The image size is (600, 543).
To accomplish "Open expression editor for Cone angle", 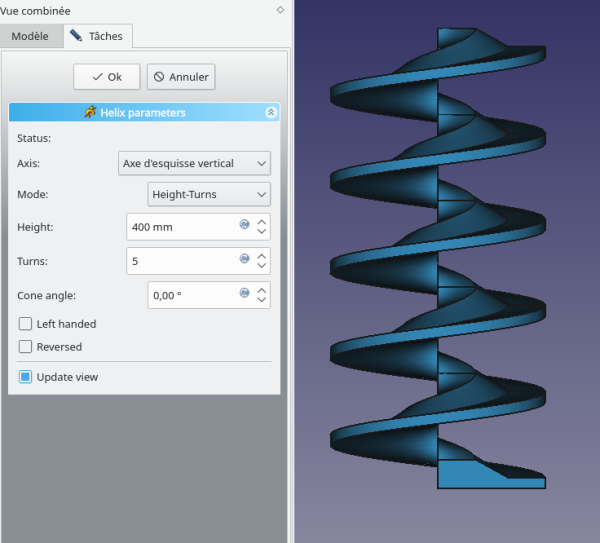I will point(245,293).
